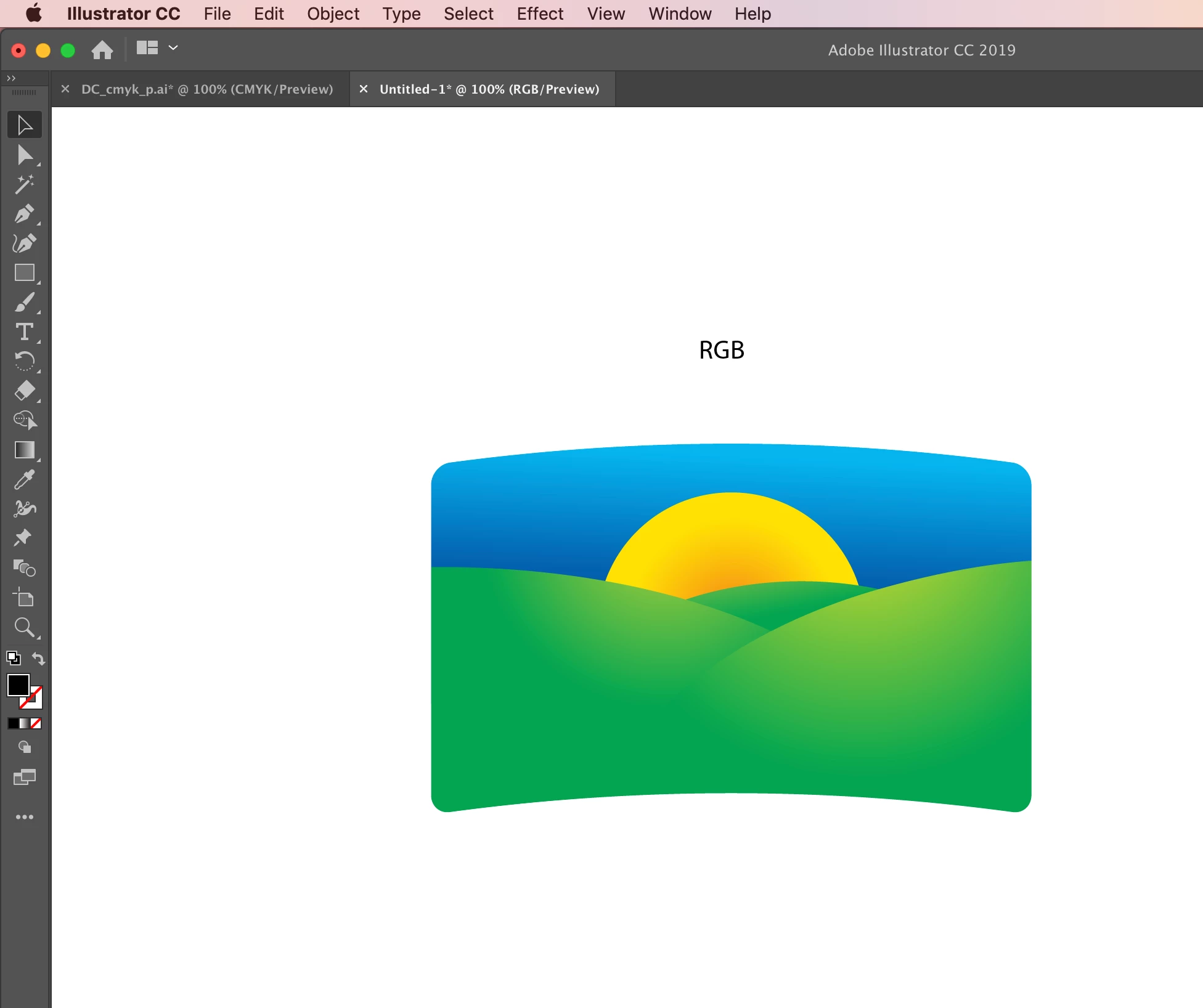
Task: Click the Home button
Action: pos(102,50)
